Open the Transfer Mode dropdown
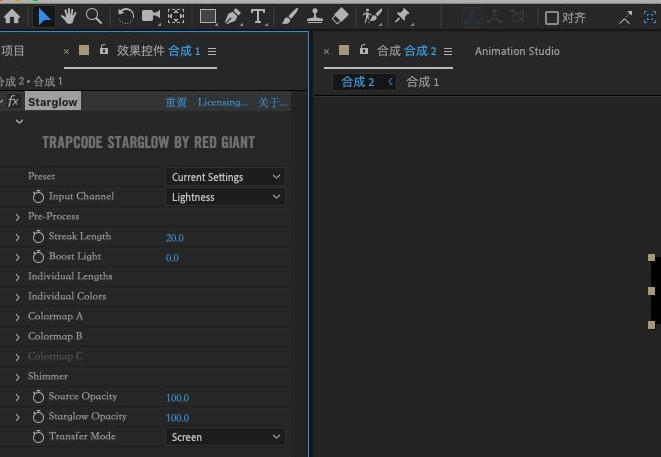The height and width of the screenshot is (457, 661). click(225, 437)
